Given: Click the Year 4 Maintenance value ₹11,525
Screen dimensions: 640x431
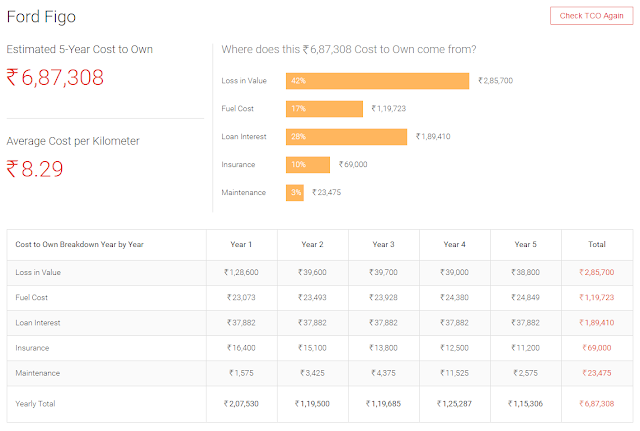Looking at the screenshot, I should tap(455, 373).
